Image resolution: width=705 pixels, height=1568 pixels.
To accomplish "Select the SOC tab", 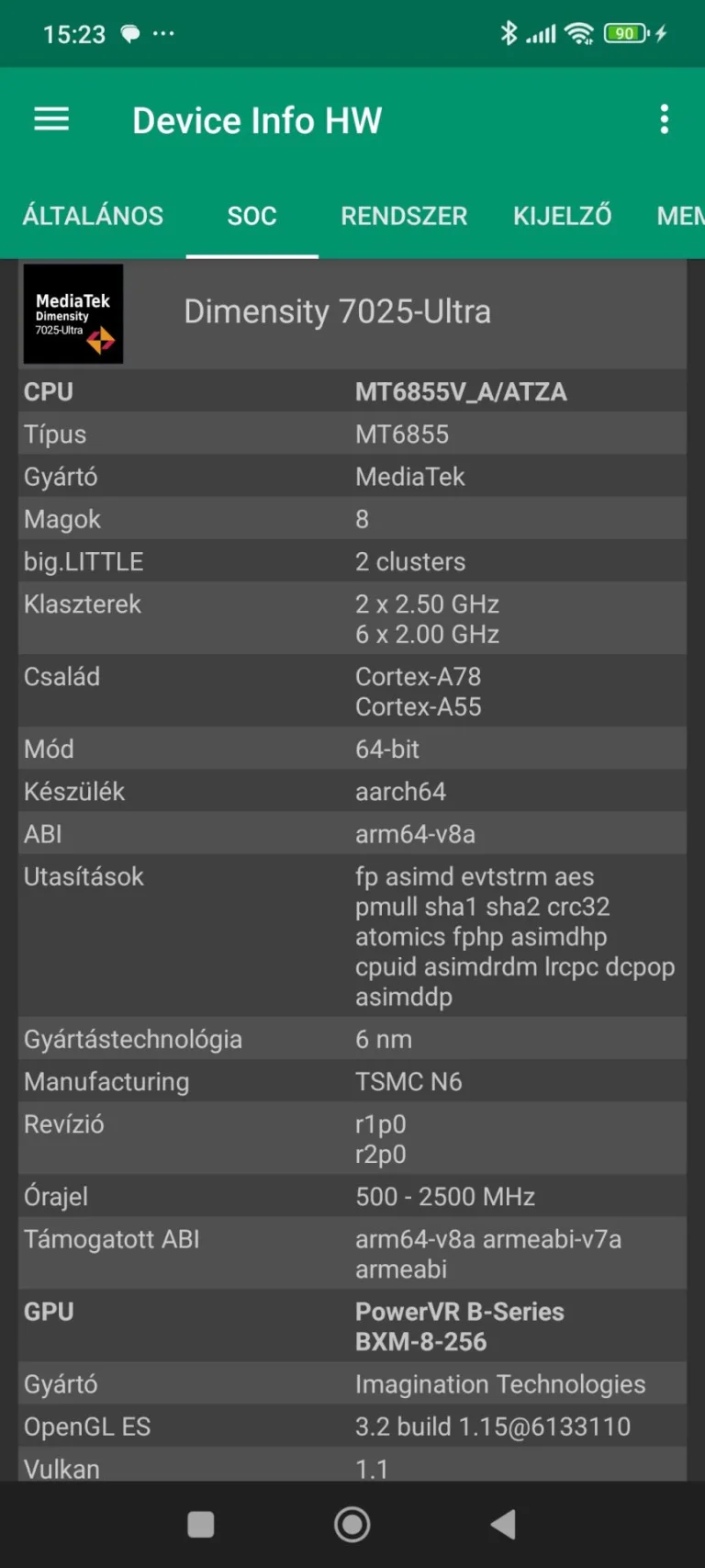I will click(252, 216).
